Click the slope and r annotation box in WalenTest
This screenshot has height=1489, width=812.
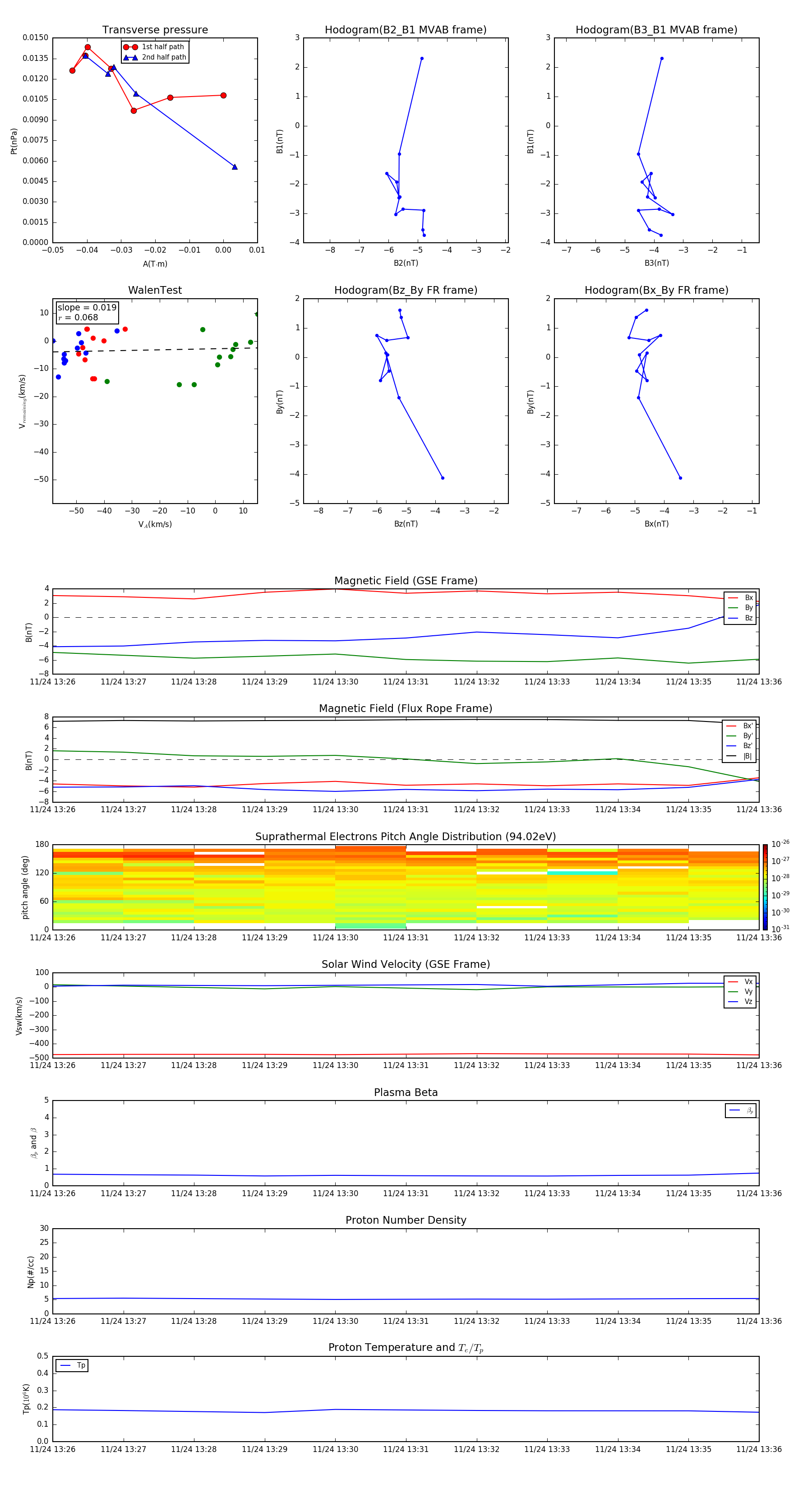click(87, 312)
